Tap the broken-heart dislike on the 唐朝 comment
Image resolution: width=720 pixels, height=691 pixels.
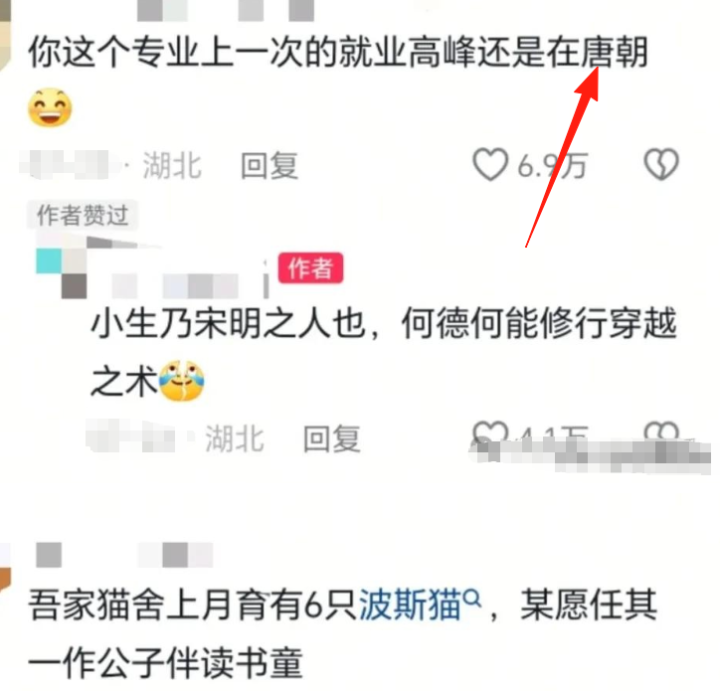(661, 164)
